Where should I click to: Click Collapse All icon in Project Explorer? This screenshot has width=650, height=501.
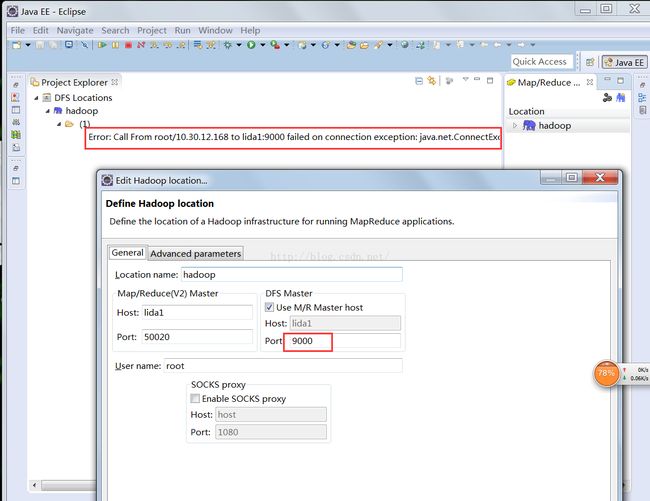pyautogui.click(x=419, y=81)
